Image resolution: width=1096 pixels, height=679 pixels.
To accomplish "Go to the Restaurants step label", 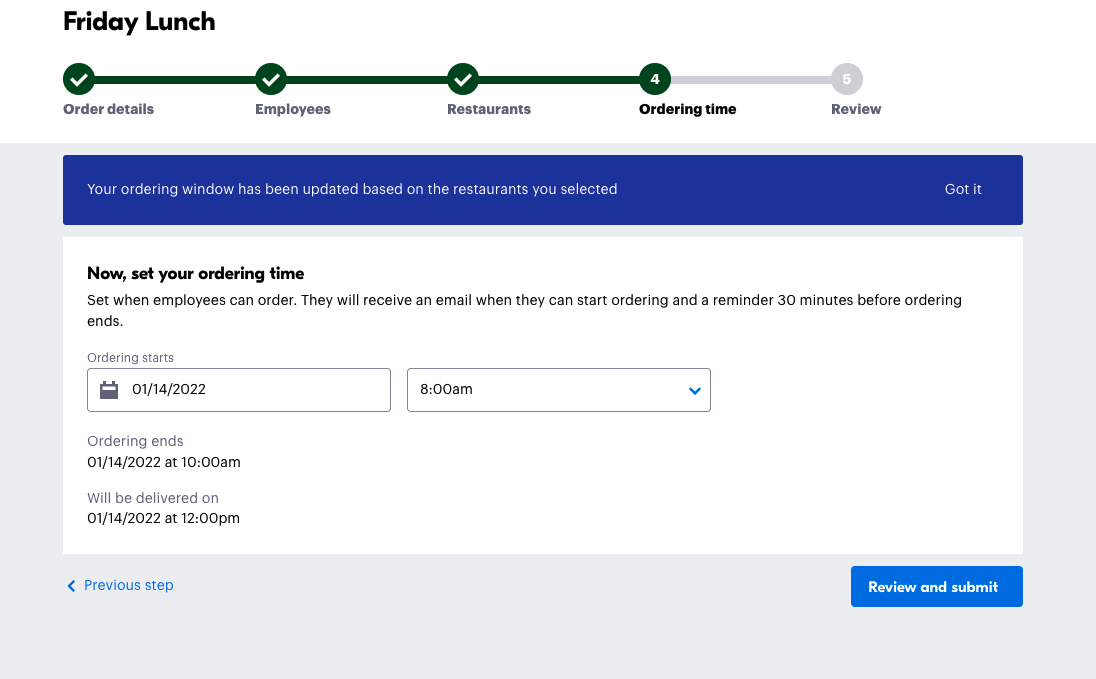I will pyautogui.click(x=489, y=109).
